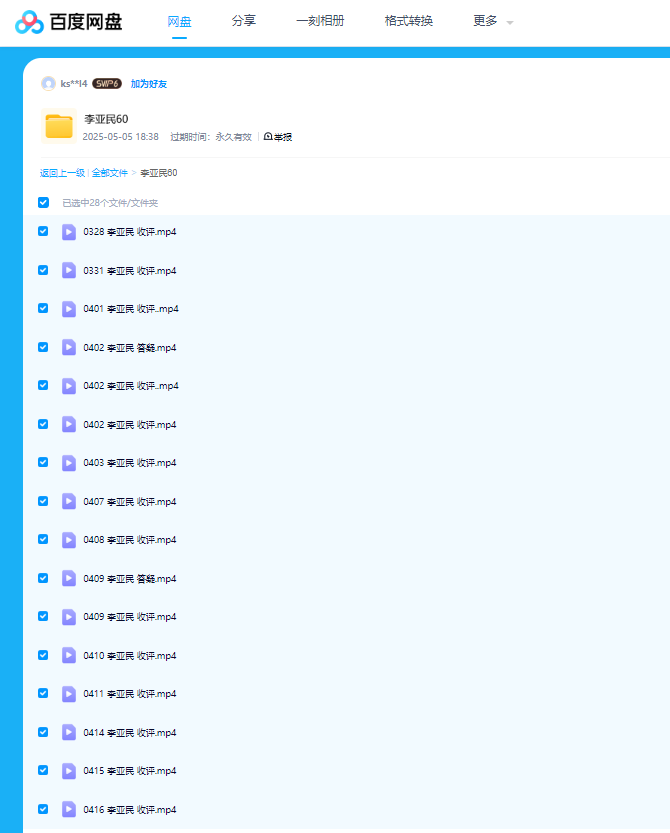Viewport: 670px width, 833px height.
Task: Click the user avatar icon for ks**l4
Action: tap(48, 84)
